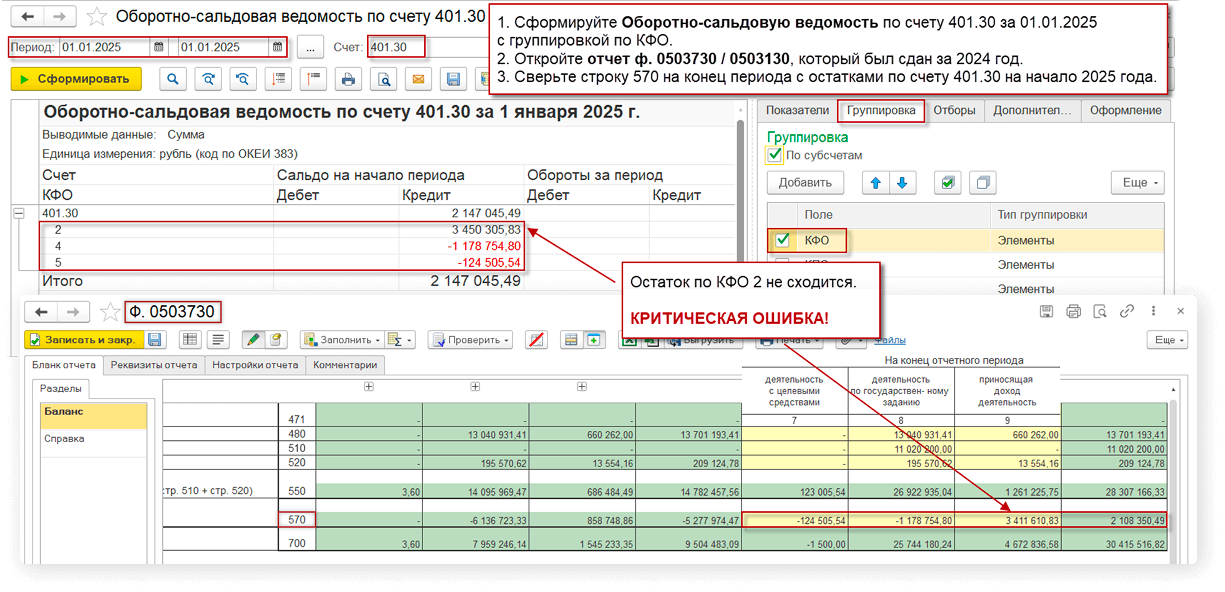Copy link to the form using the chain icon
The width and height of the screenshot is (1225, 592).
point(1126,311)
